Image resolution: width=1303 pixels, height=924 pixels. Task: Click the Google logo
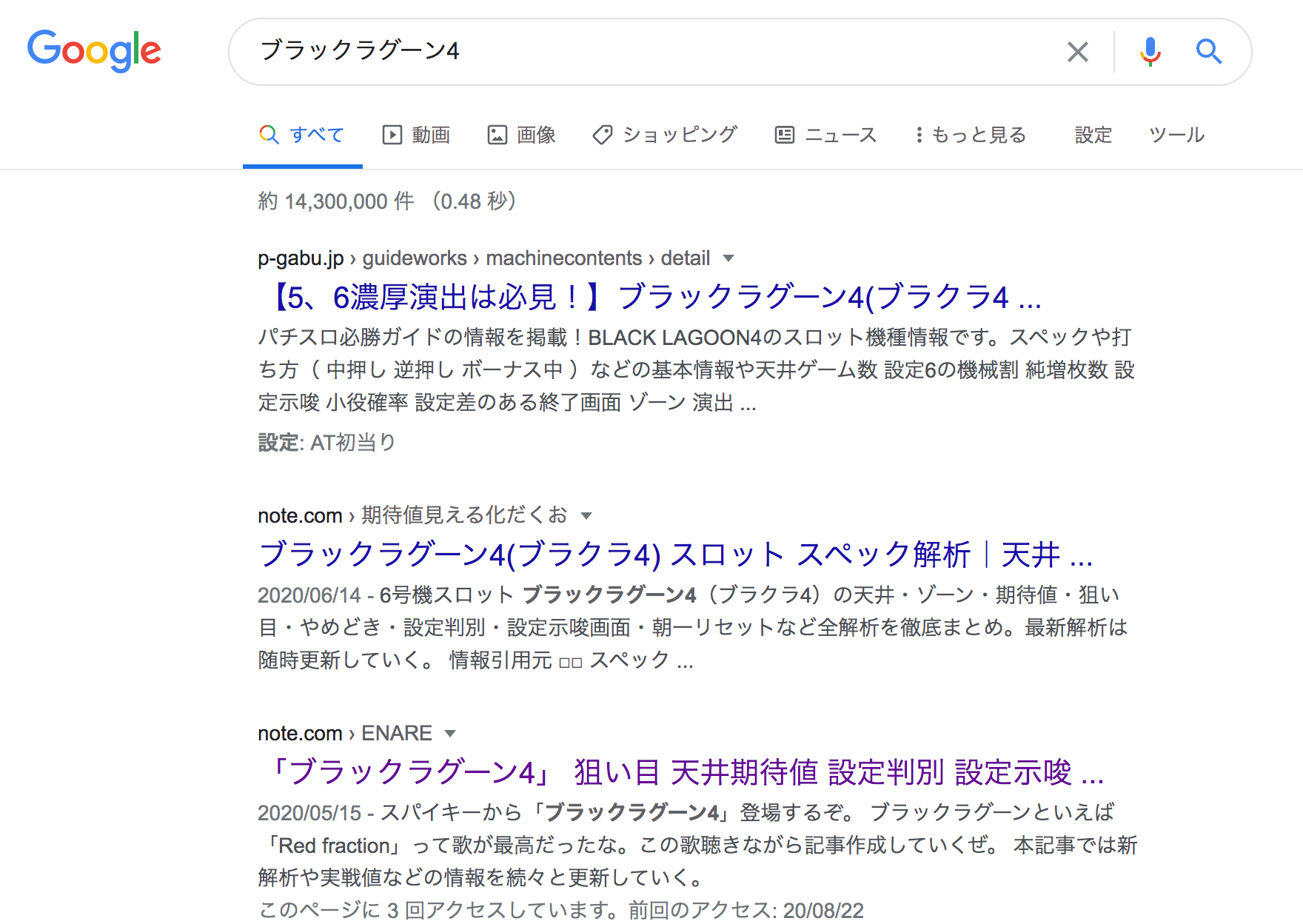(x=94, y=50)
